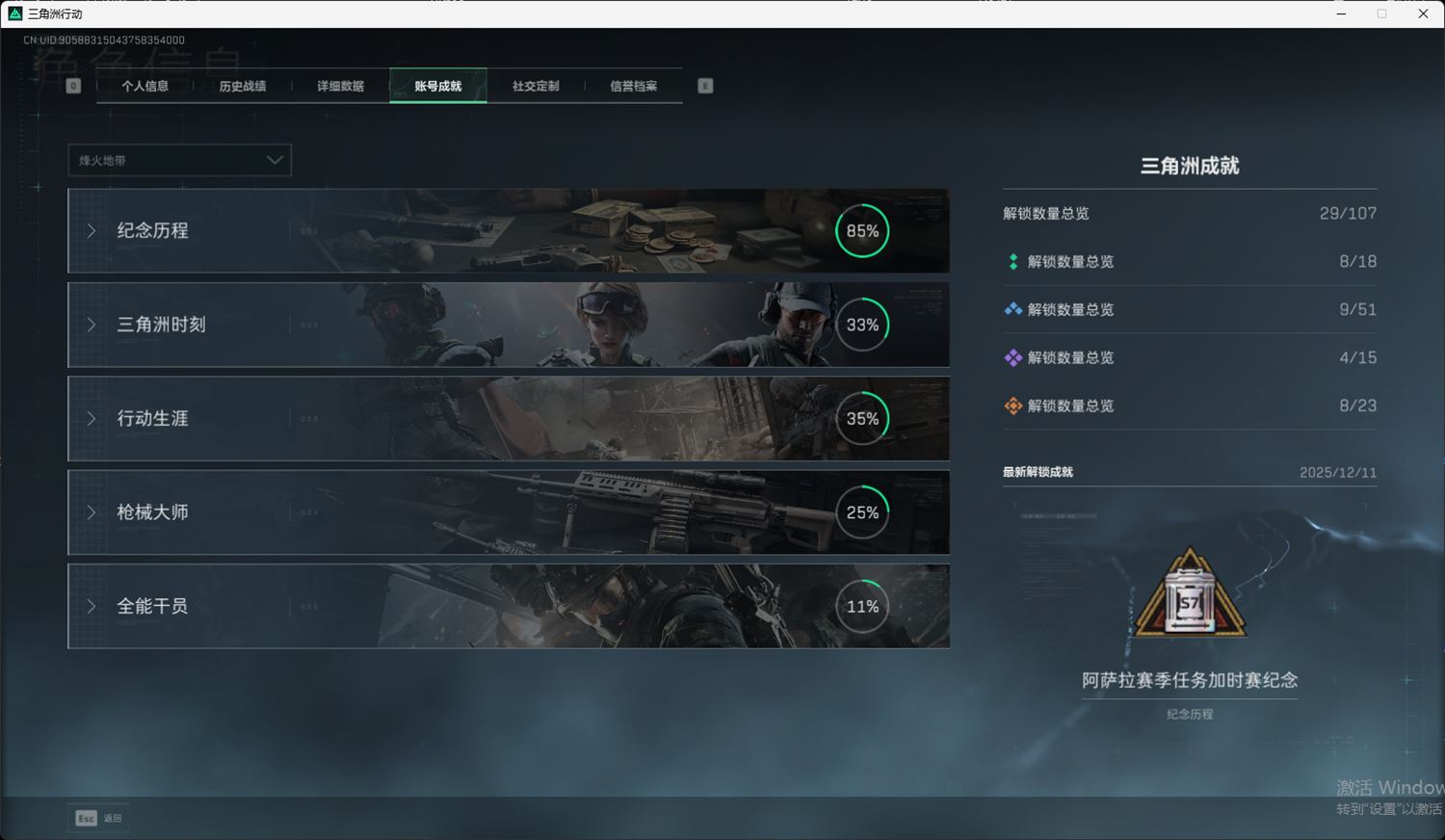
Task: Click the blue tier achievement icon
Action: [x=1012, y=310]
